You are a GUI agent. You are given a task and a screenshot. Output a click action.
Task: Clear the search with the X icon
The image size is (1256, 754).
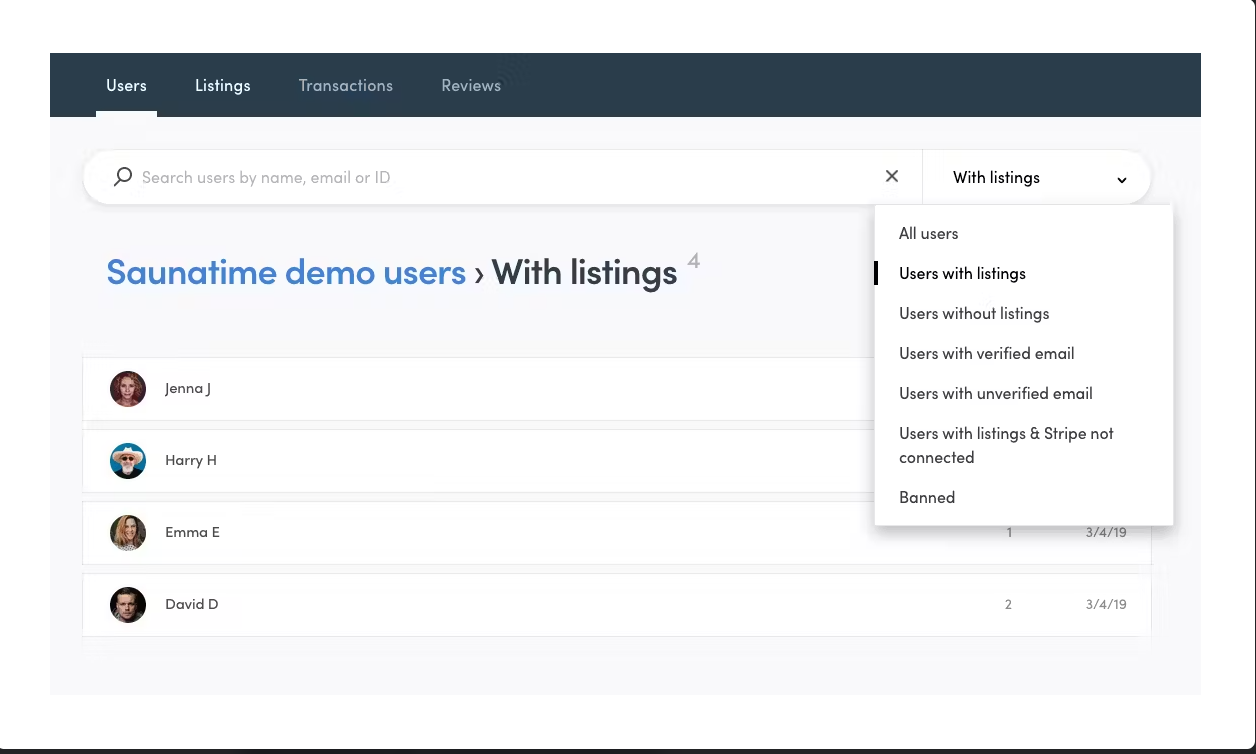(x=892, y=176)
